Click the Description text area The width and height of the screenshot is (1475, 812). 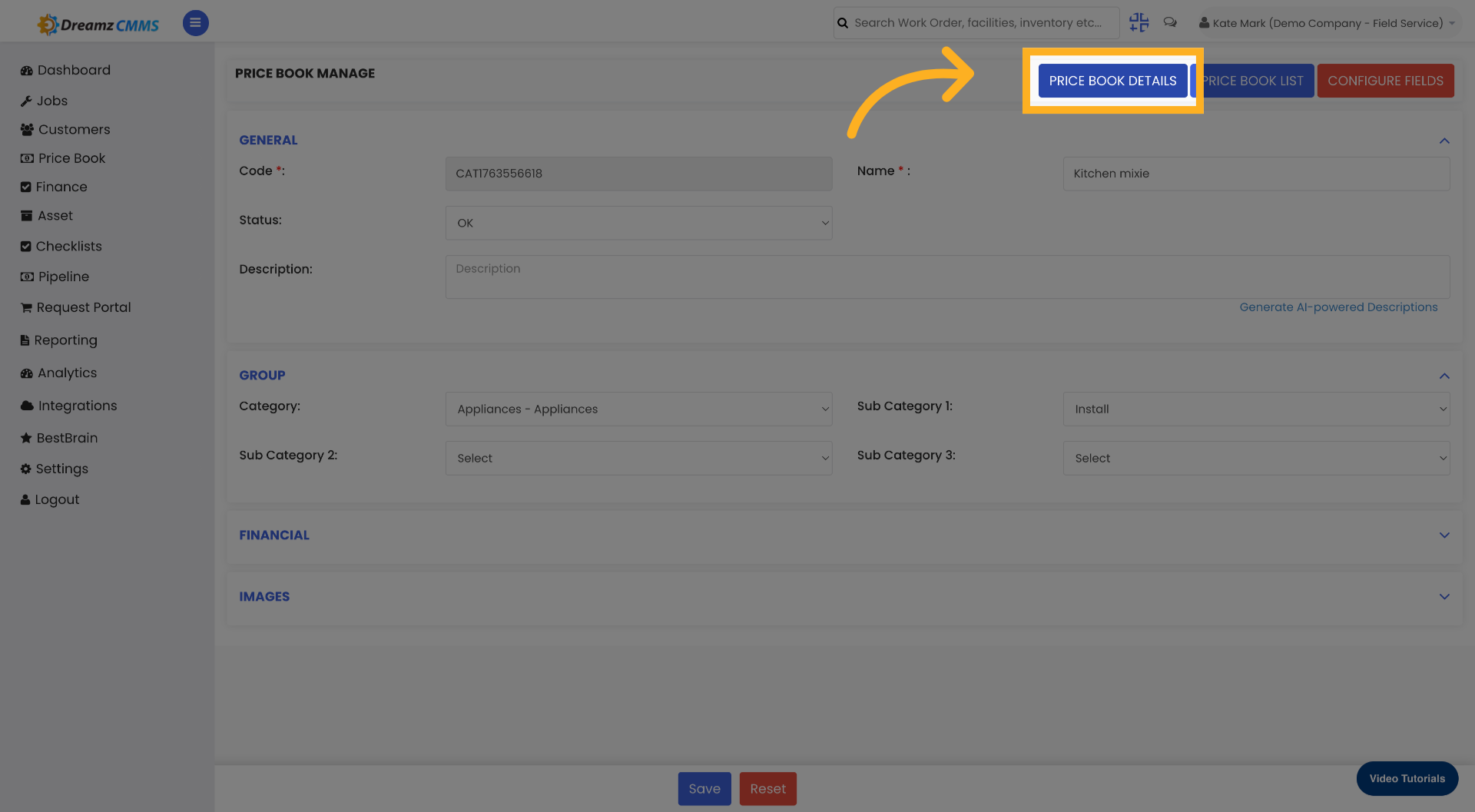[x=947, y=277]
